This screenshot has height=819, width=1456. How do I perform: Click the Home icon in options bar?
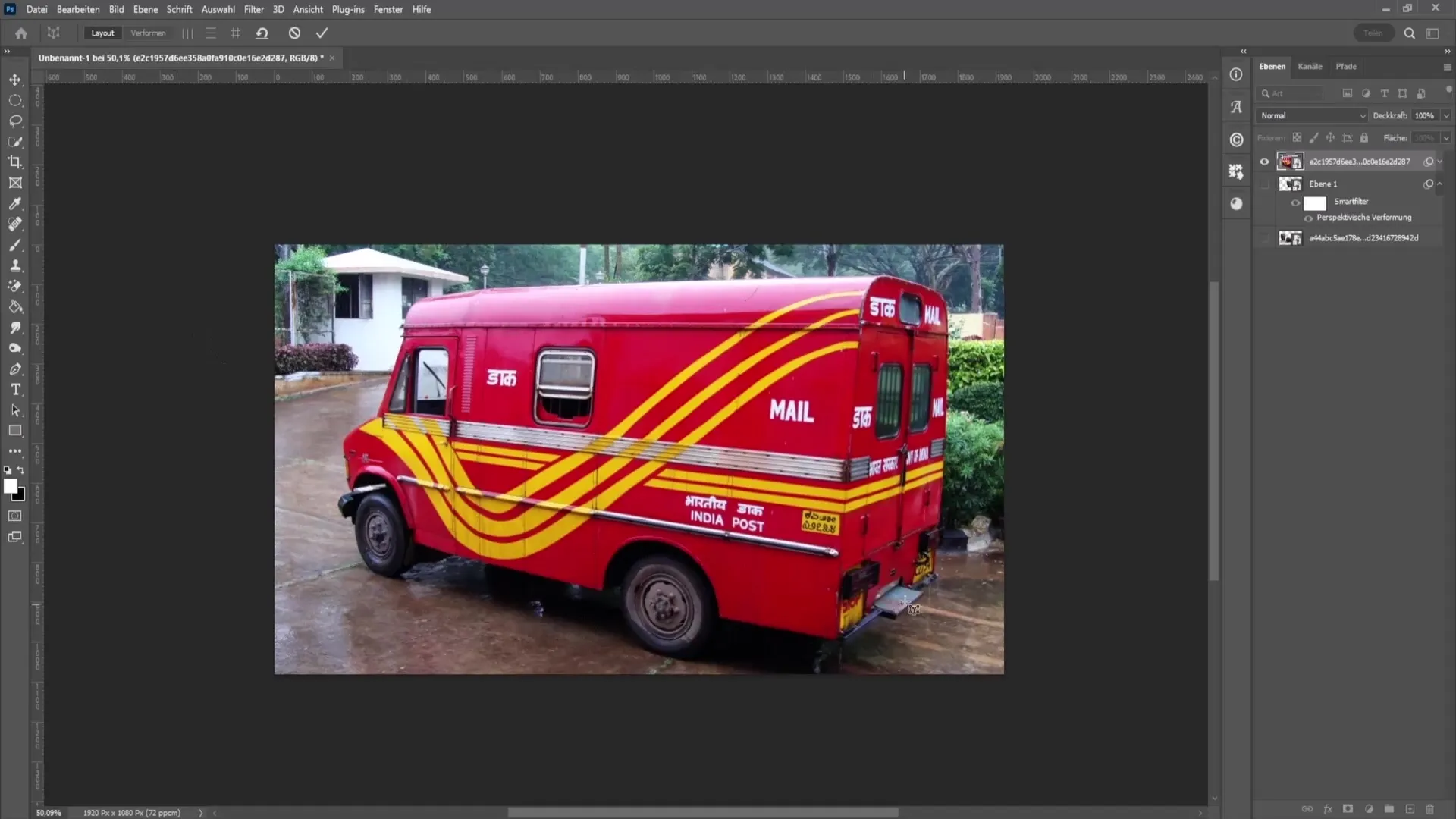(x=21, y=33)
